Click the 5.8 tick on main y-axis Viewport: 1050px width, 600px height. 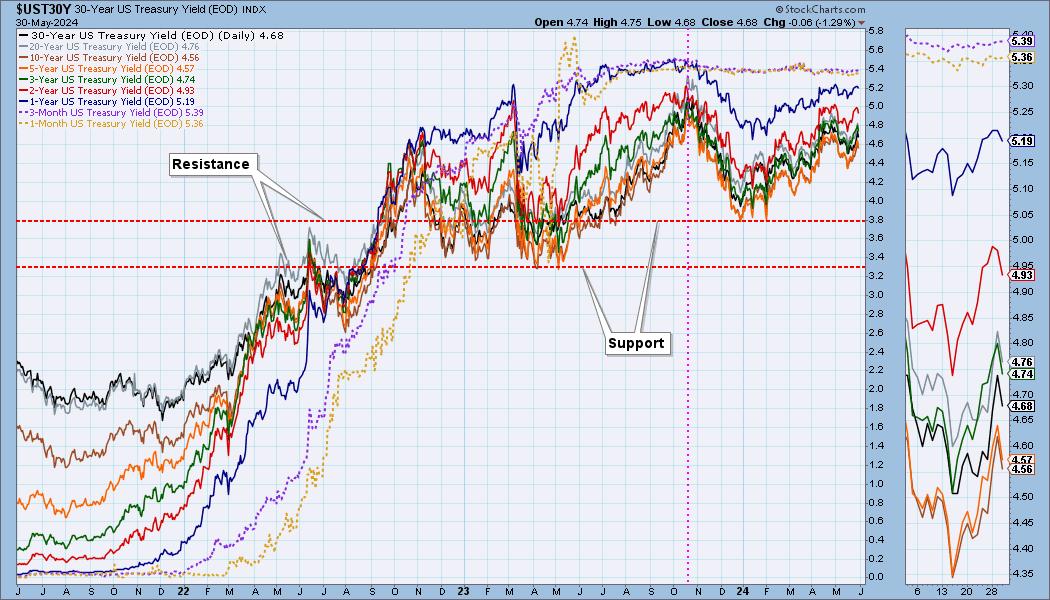tap(876, 31)
